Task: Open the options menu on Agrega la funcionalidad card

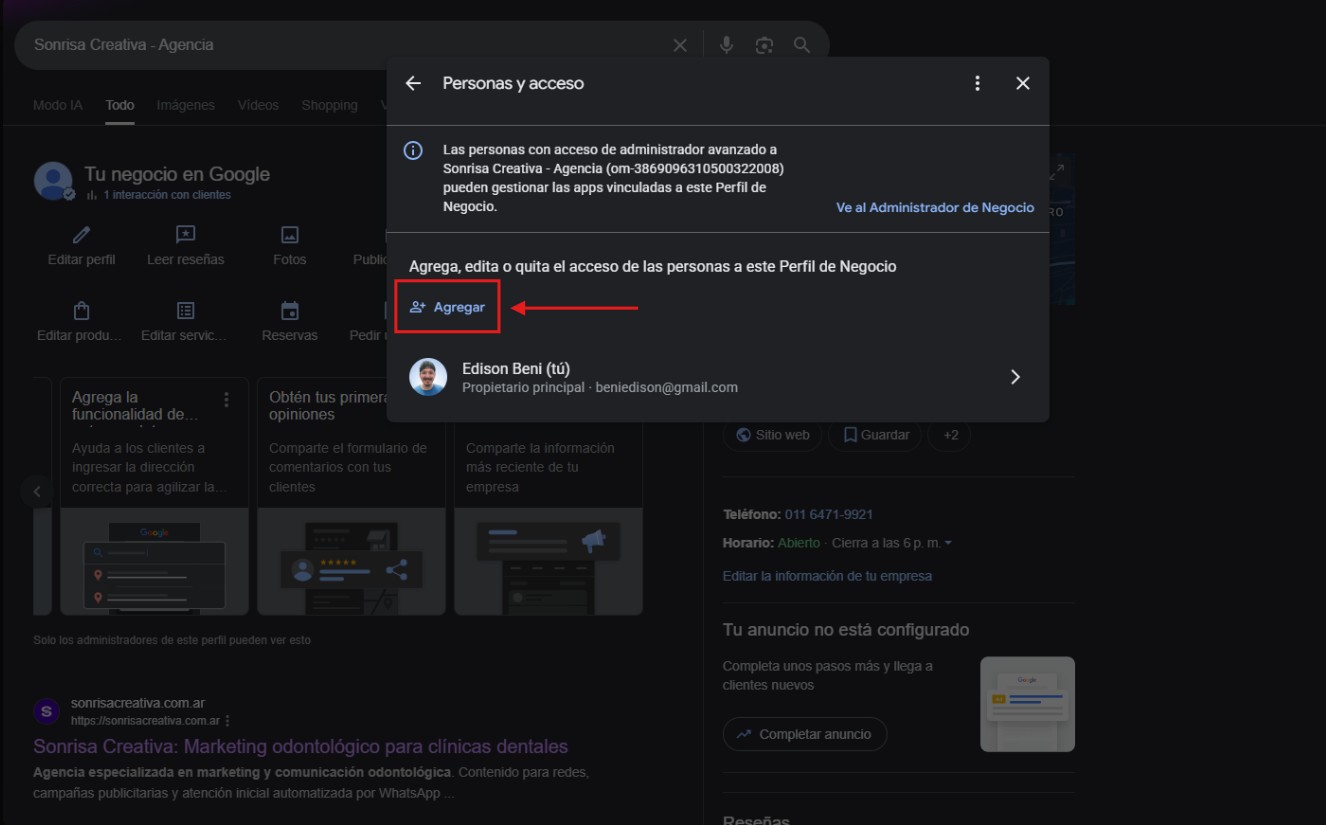Action: (227, 400)
